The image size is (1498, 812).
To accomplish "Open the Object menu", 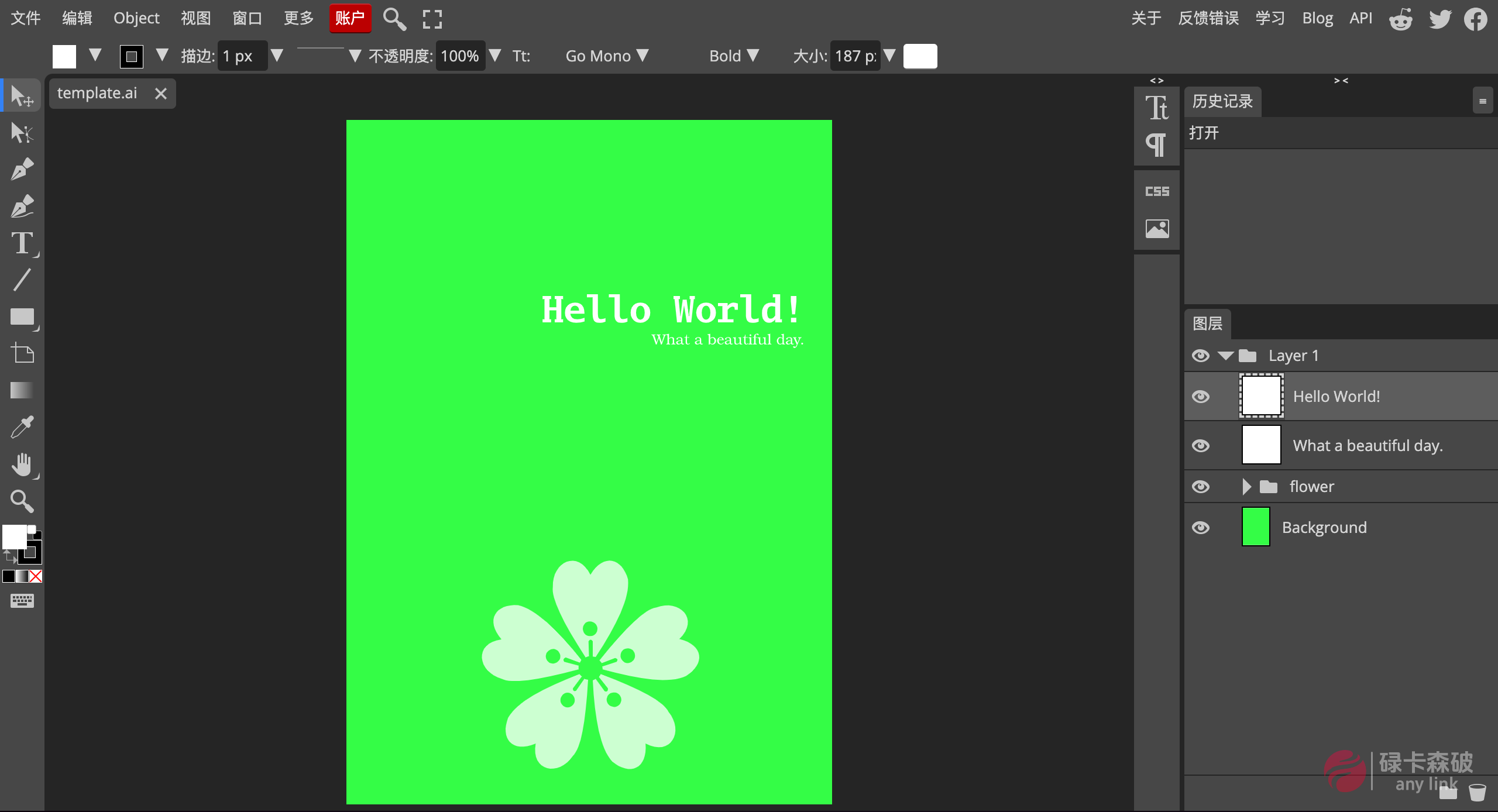I will click(x=135, y=18).
